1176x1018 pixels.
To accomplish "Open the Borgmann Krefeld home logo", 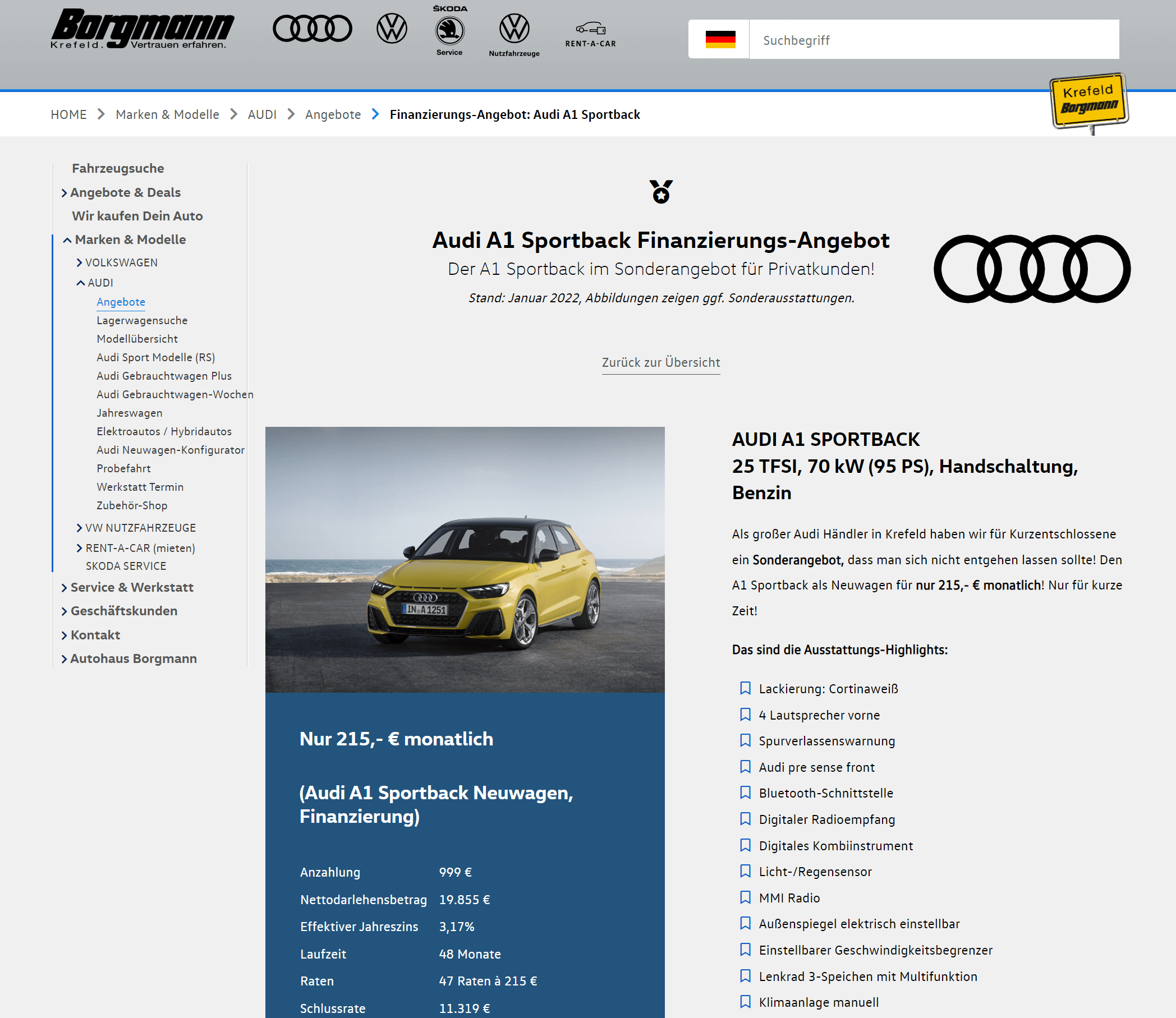I will [142, 29].
